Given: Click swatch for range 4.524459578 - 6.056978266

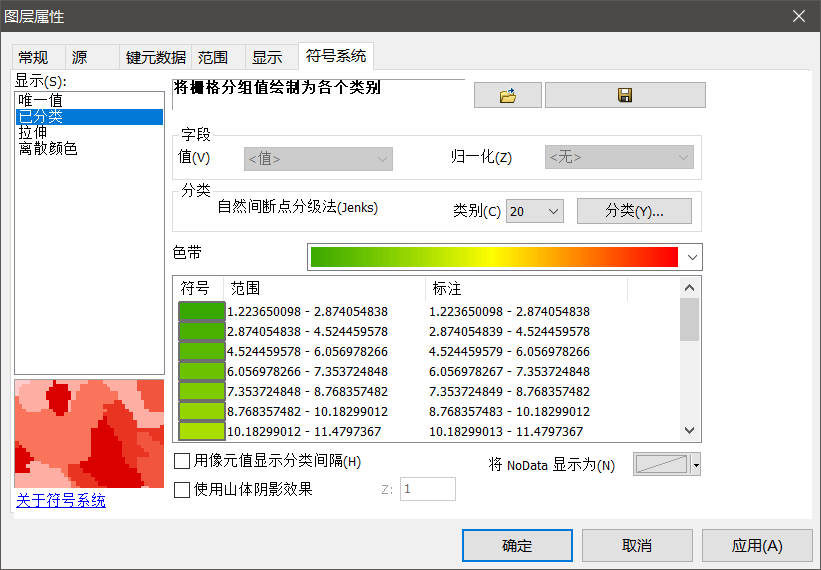Looking at the screenshot, I should coord(202,351).
